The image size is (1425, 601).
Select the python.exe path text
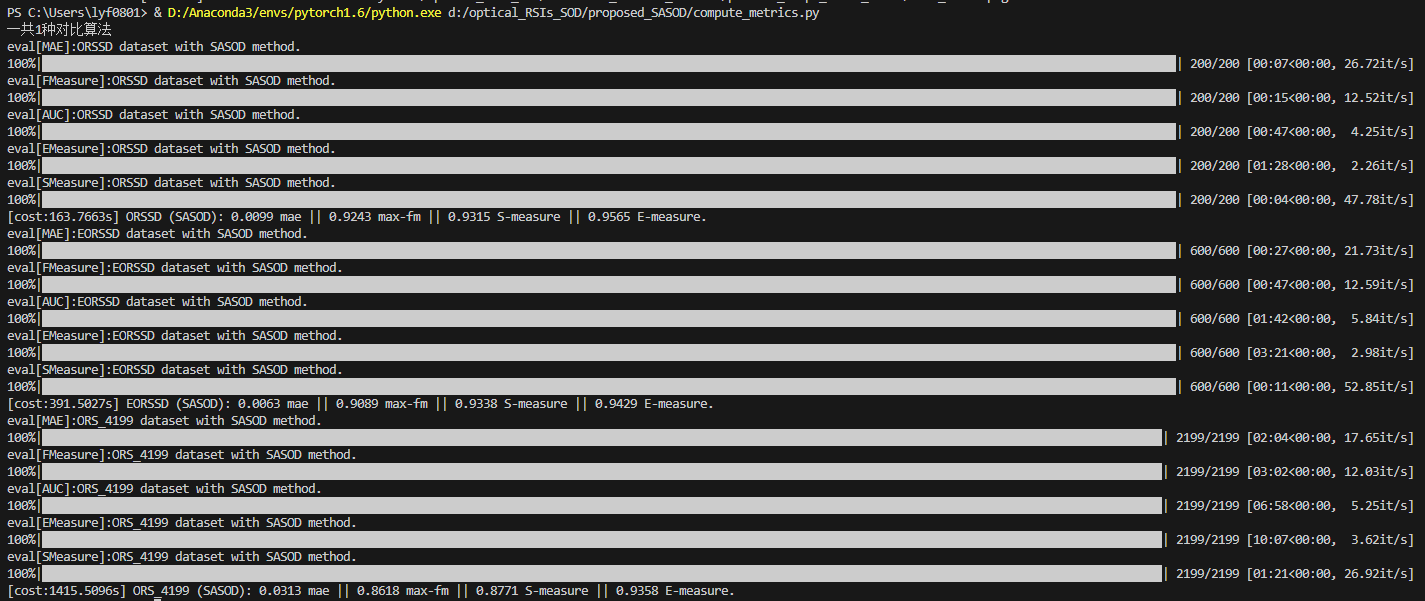tap(304, 13)
